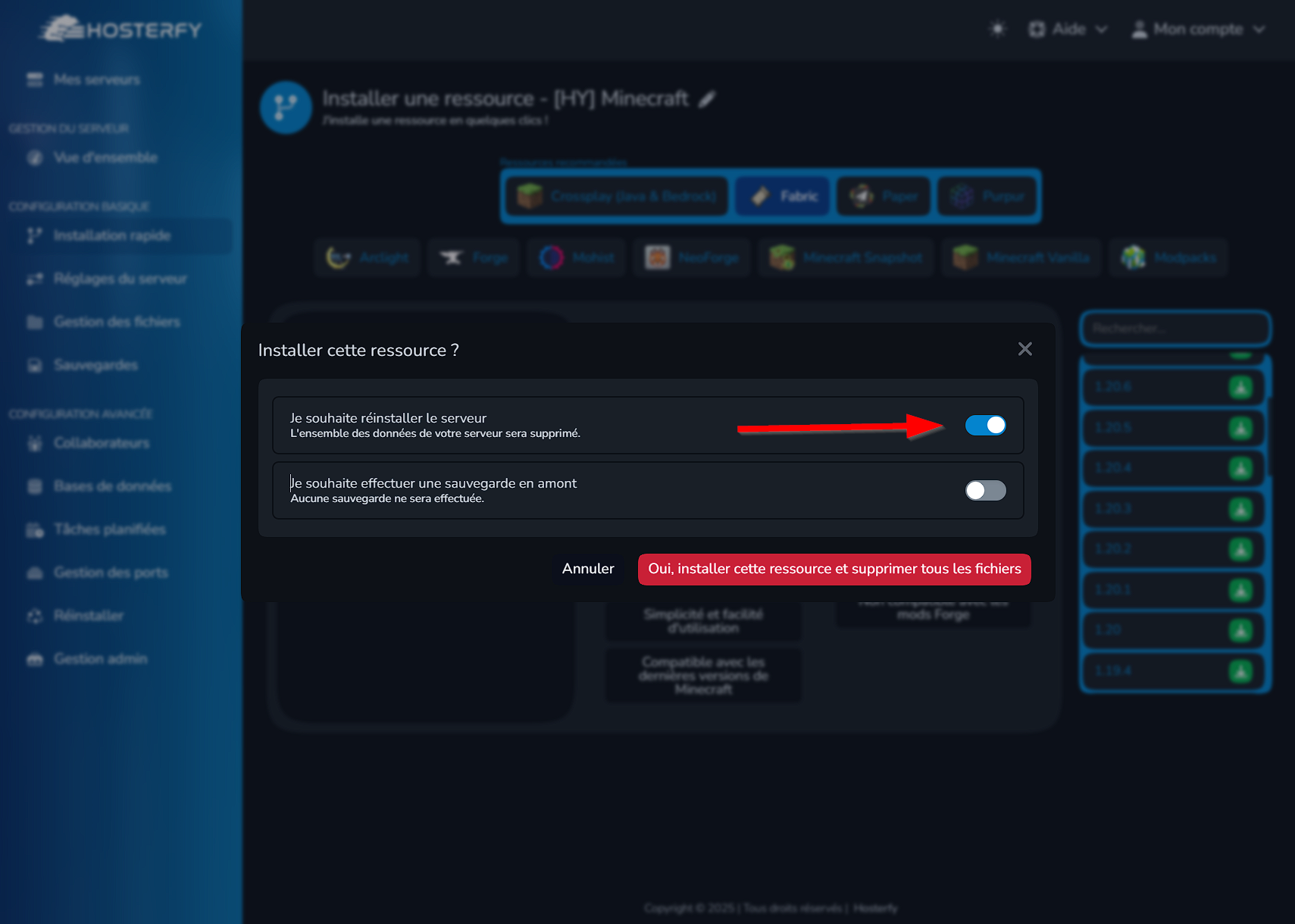Open Réglages du serveur in the sidebar

coord(120,279)
